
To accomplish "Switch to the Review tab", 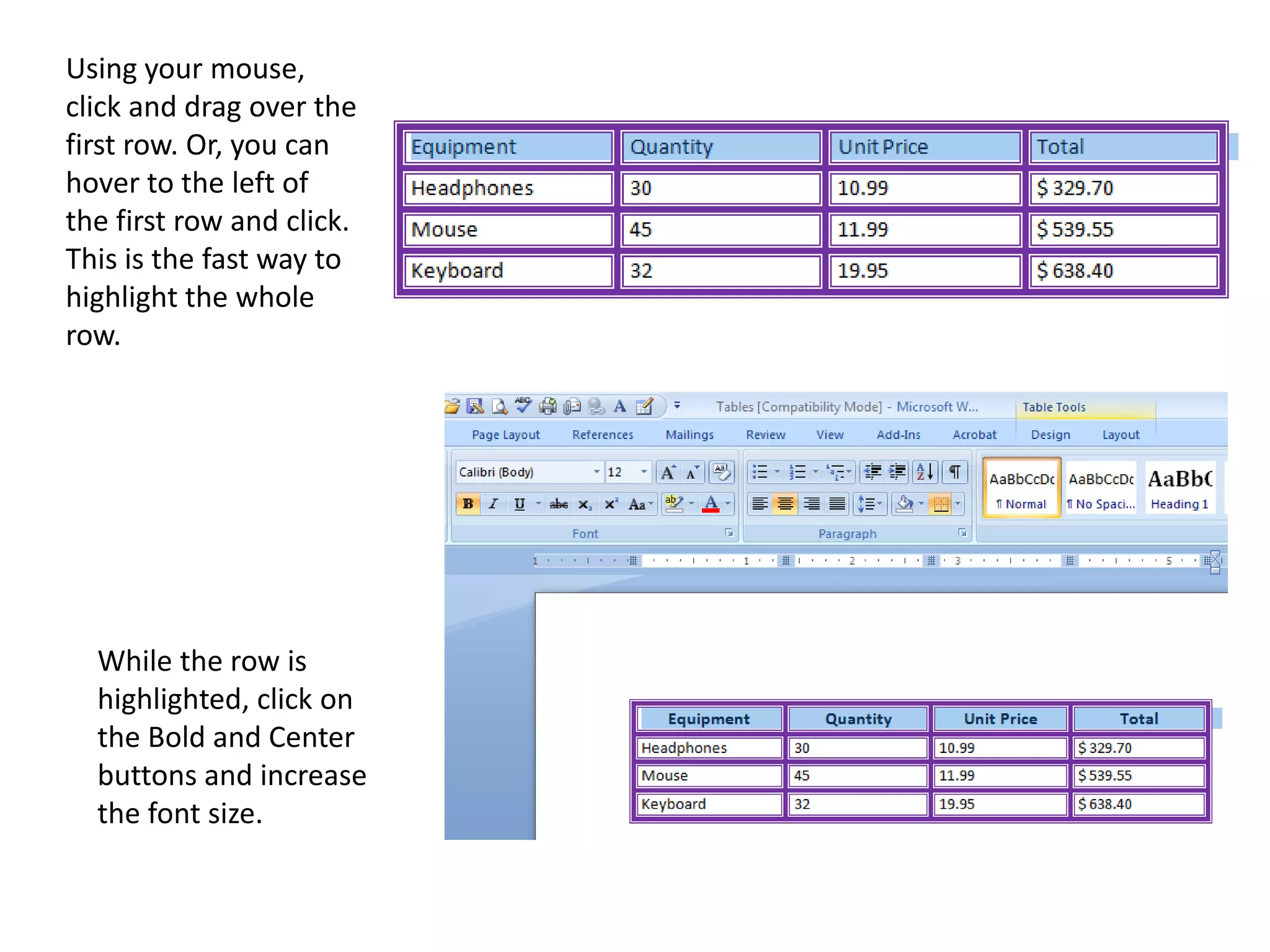I will tap(766, 434).
